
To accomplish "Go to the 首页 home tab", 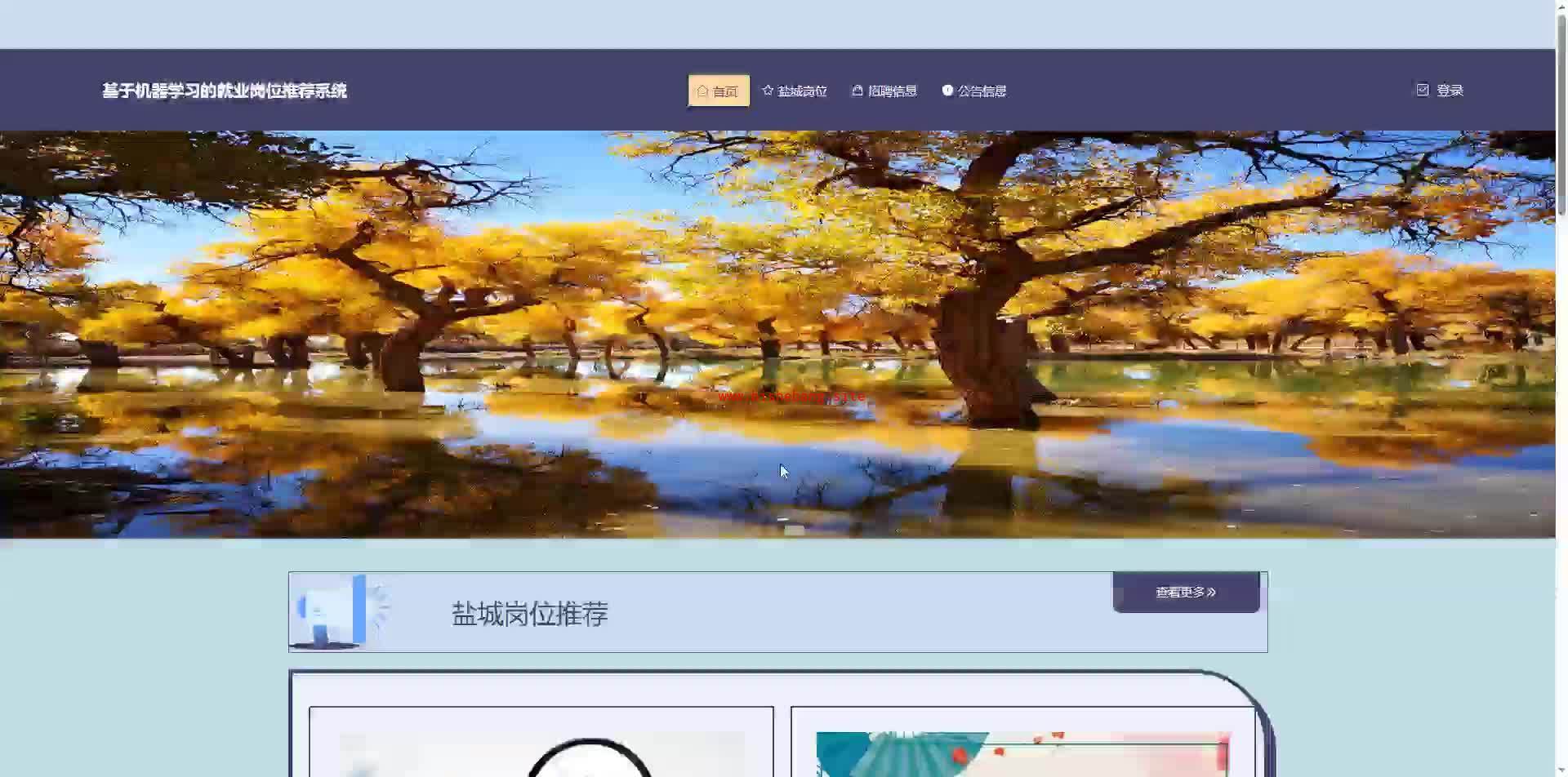I will point(719,91).
